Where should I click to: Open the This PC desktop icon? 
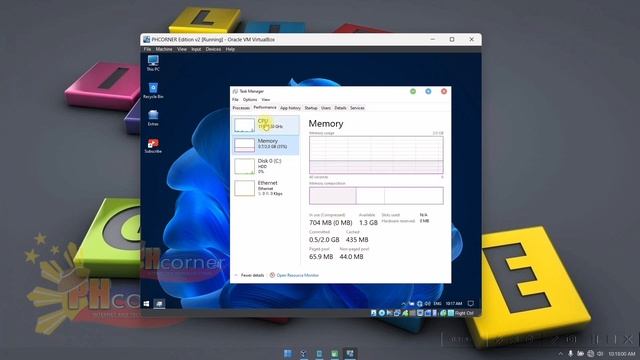(x=153, y=63)
